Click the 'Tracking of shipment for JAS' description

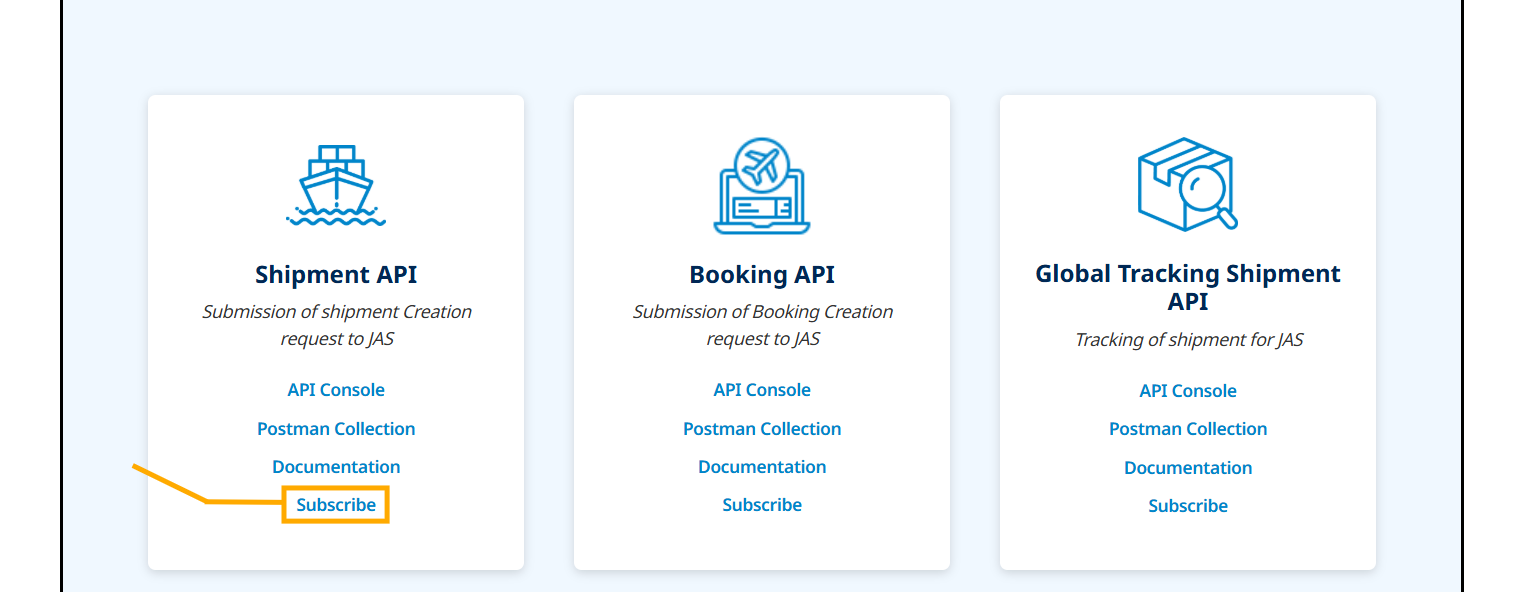point(1188,340)
